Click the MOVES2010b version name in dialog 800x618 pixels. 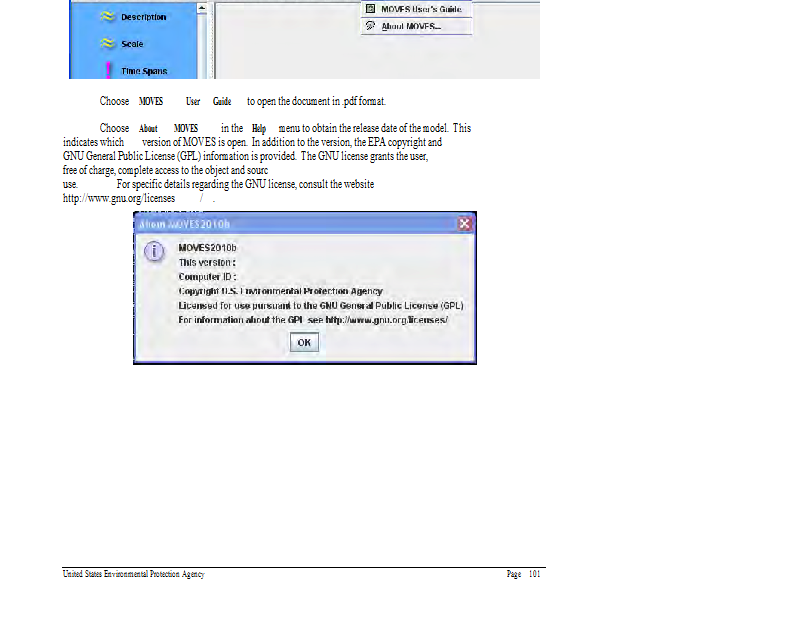coord(207,247)
